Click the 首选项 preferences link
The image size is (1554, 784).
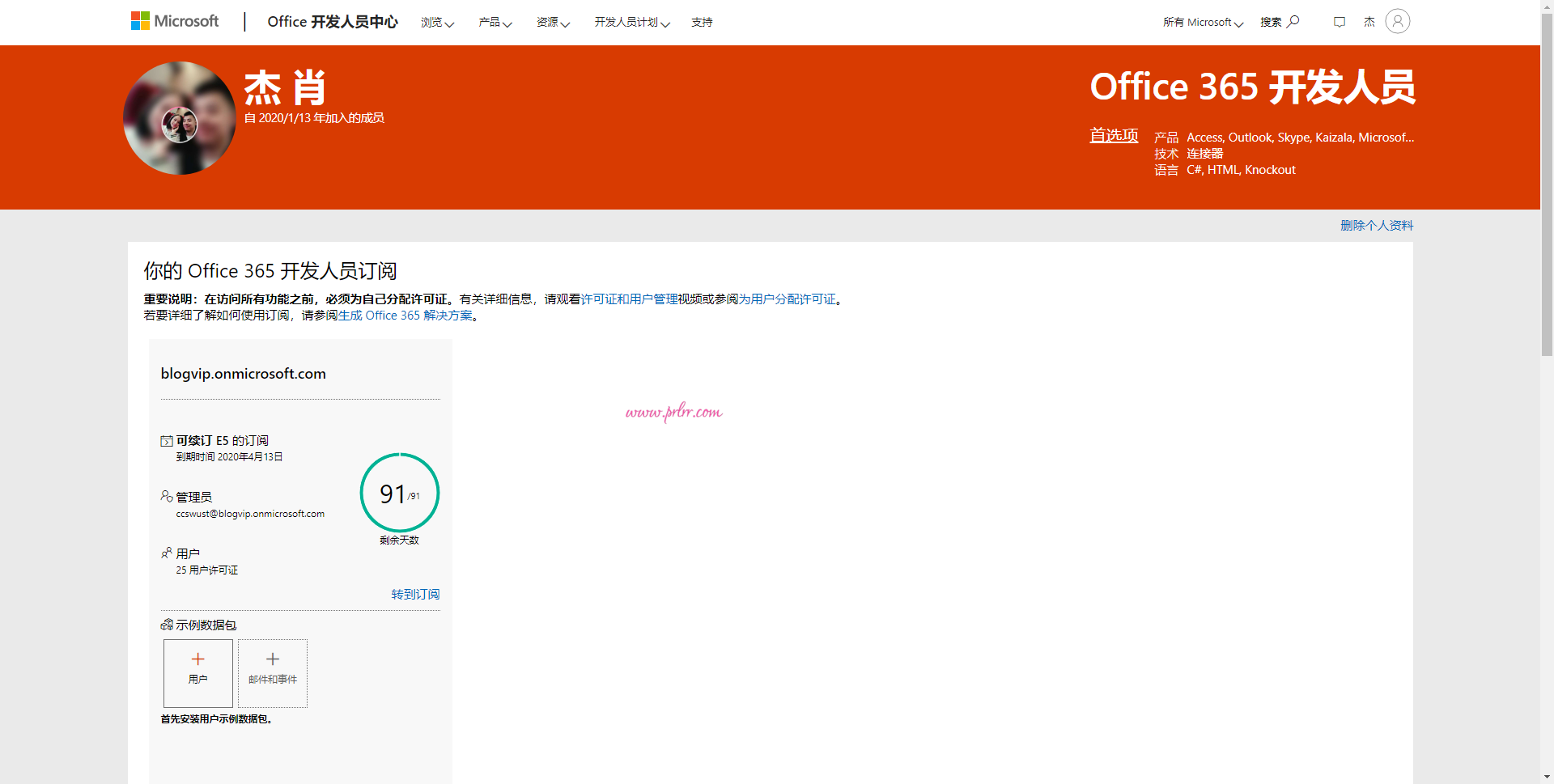pos(1113,135)
